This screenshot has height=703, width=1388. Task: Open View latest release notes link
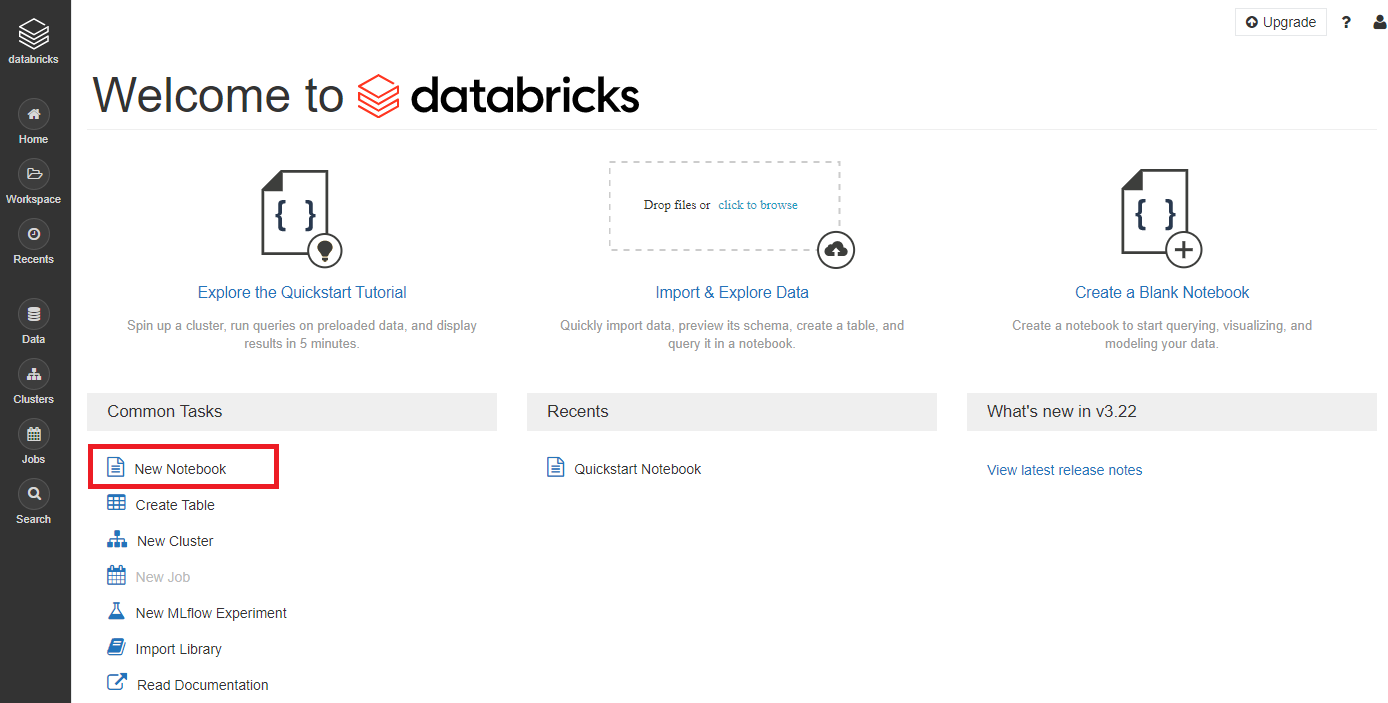[x=1064, y=470]
